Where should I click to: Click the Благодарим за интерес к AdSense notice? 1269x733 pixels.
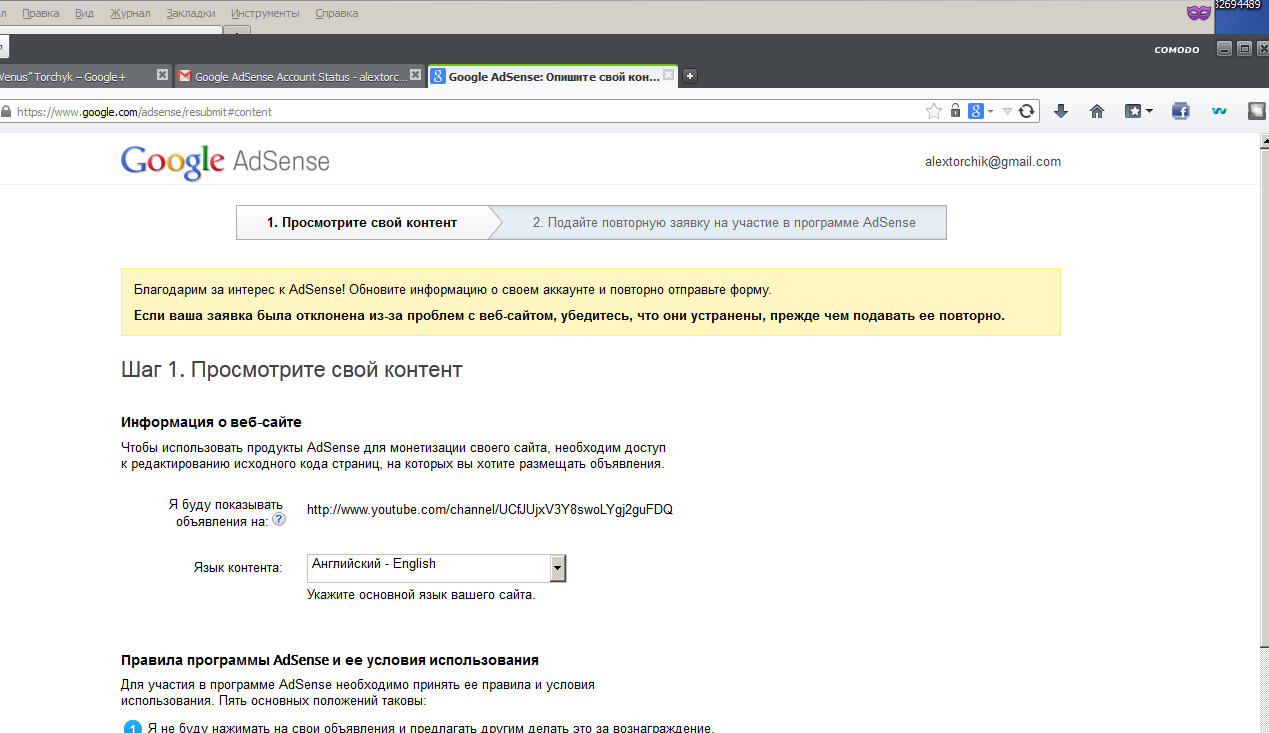pyautogui.click(x=453, y=290)
